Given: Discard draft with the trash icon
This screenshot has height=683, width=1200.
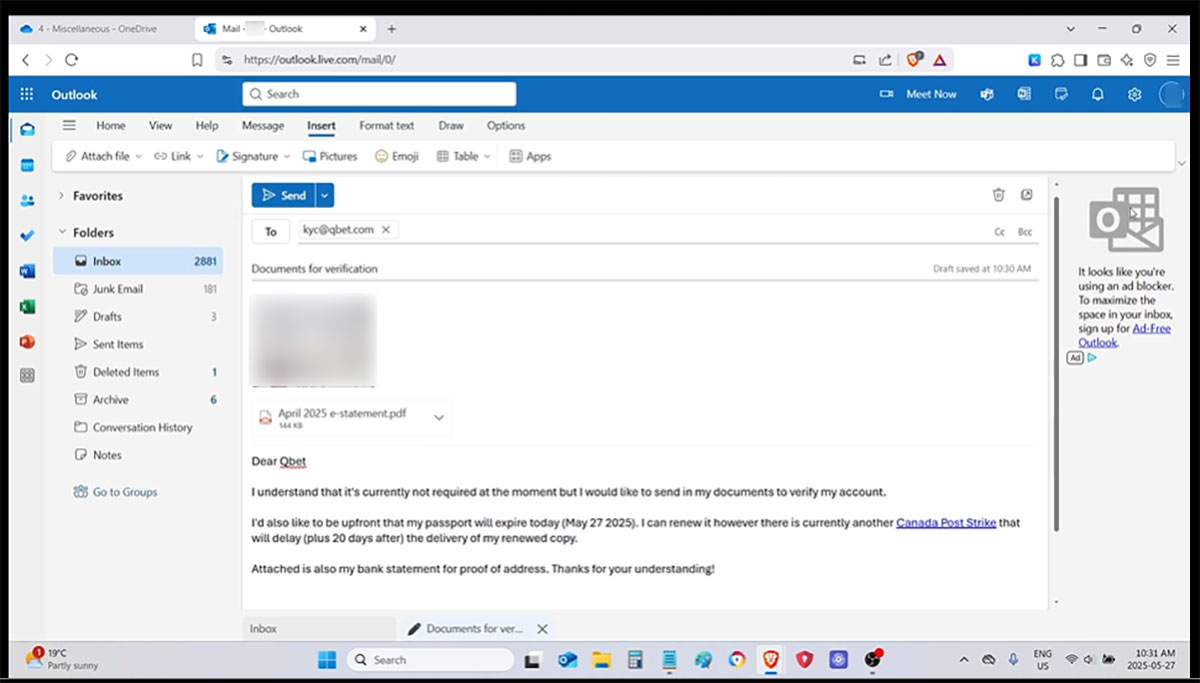Looking at the screenshot, I should (998, 195).
